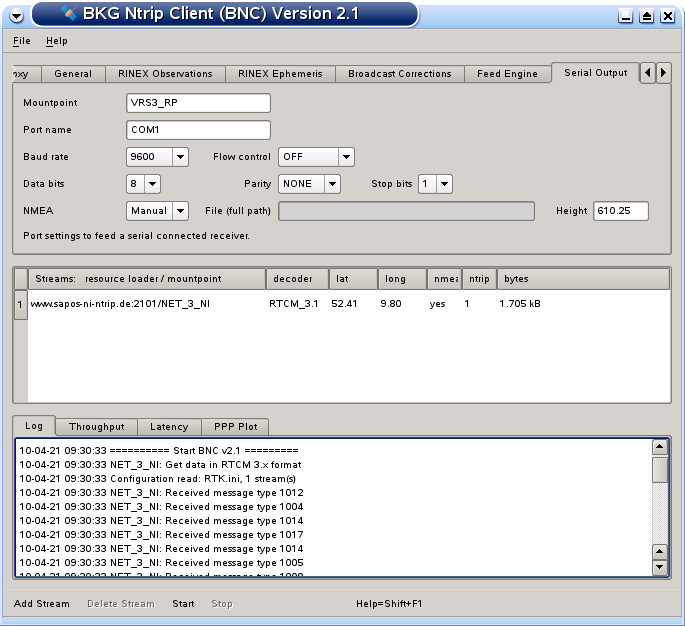Open the File menu

tap(22, 41)
